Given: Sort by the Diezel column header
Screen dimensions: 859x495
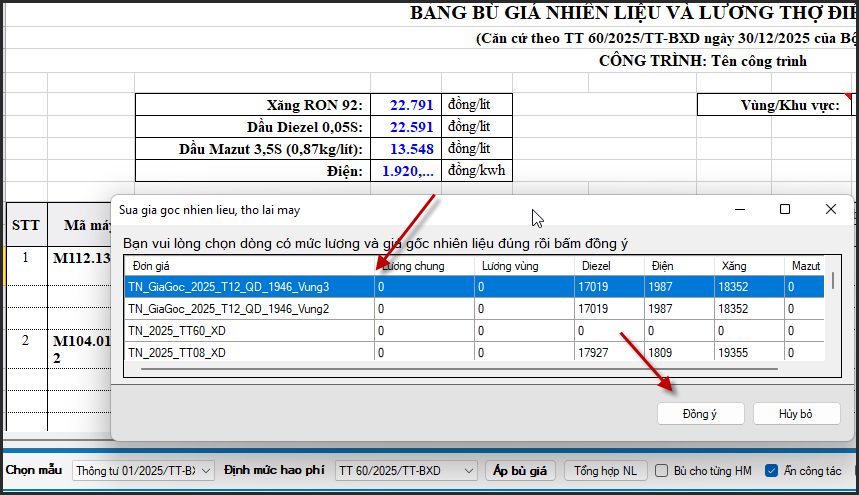Looking at the screenshot, I should click(609, 266).
